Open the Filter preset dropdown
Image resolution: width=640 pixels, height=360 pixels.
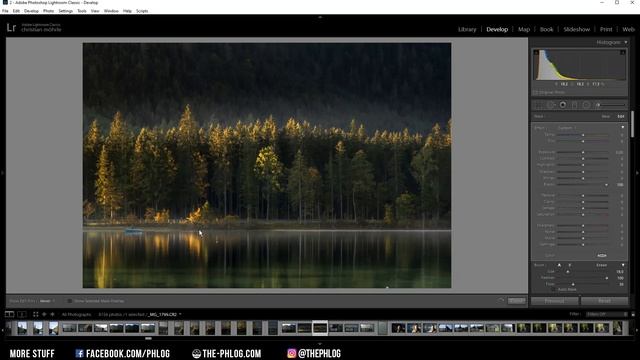[607, 314]
